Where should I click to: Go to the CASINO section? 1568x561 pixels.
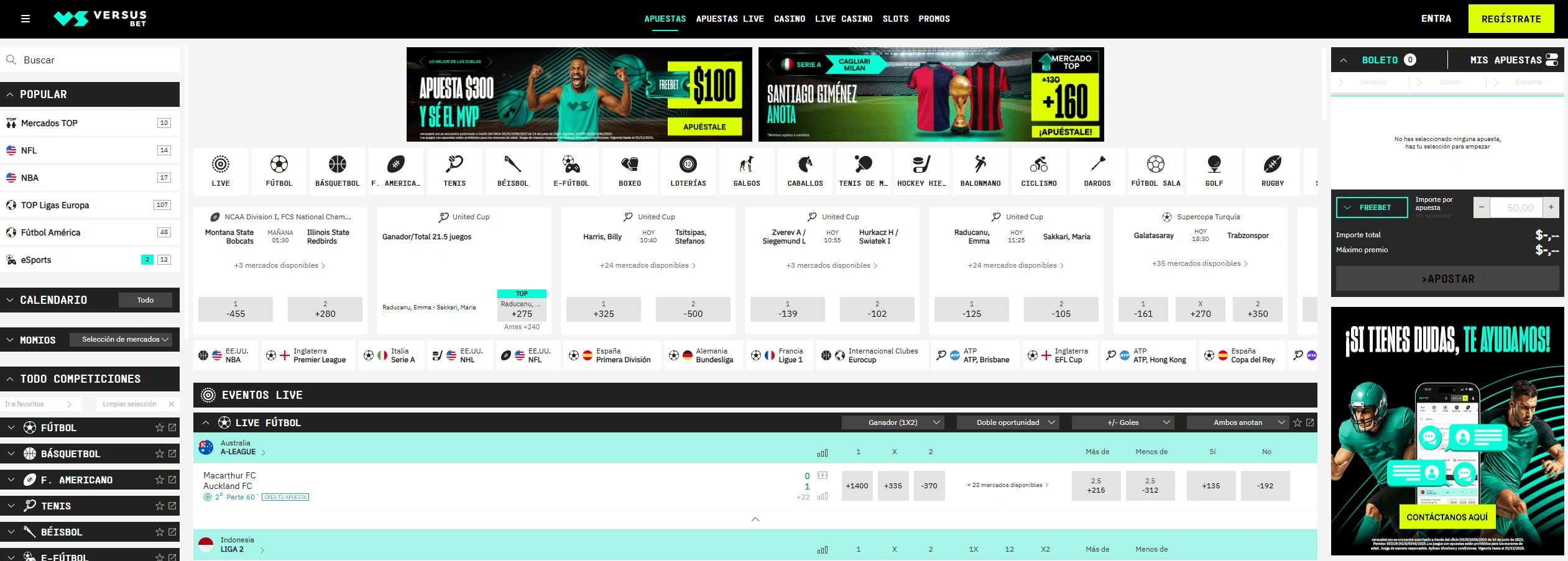[790, 19]
